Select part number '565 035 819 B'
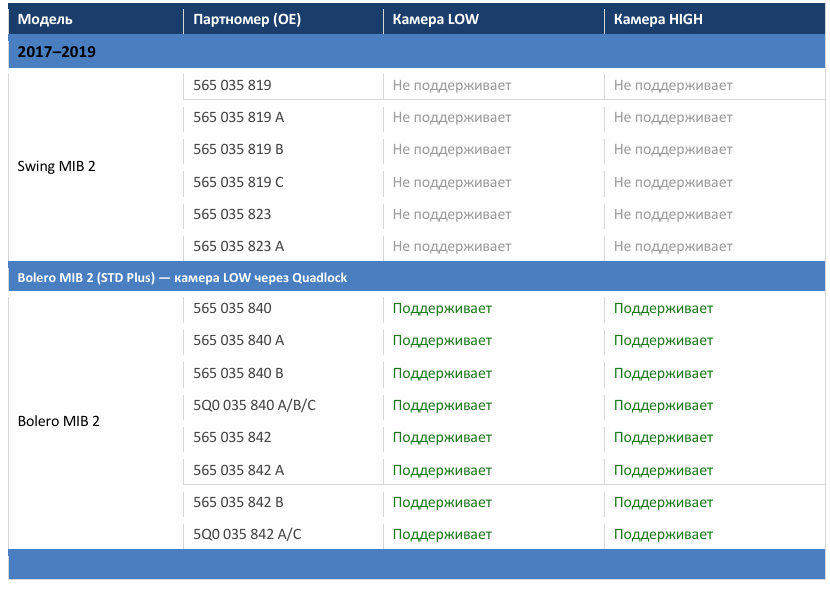This screenshot has width=830, height=590. (238, 150)
